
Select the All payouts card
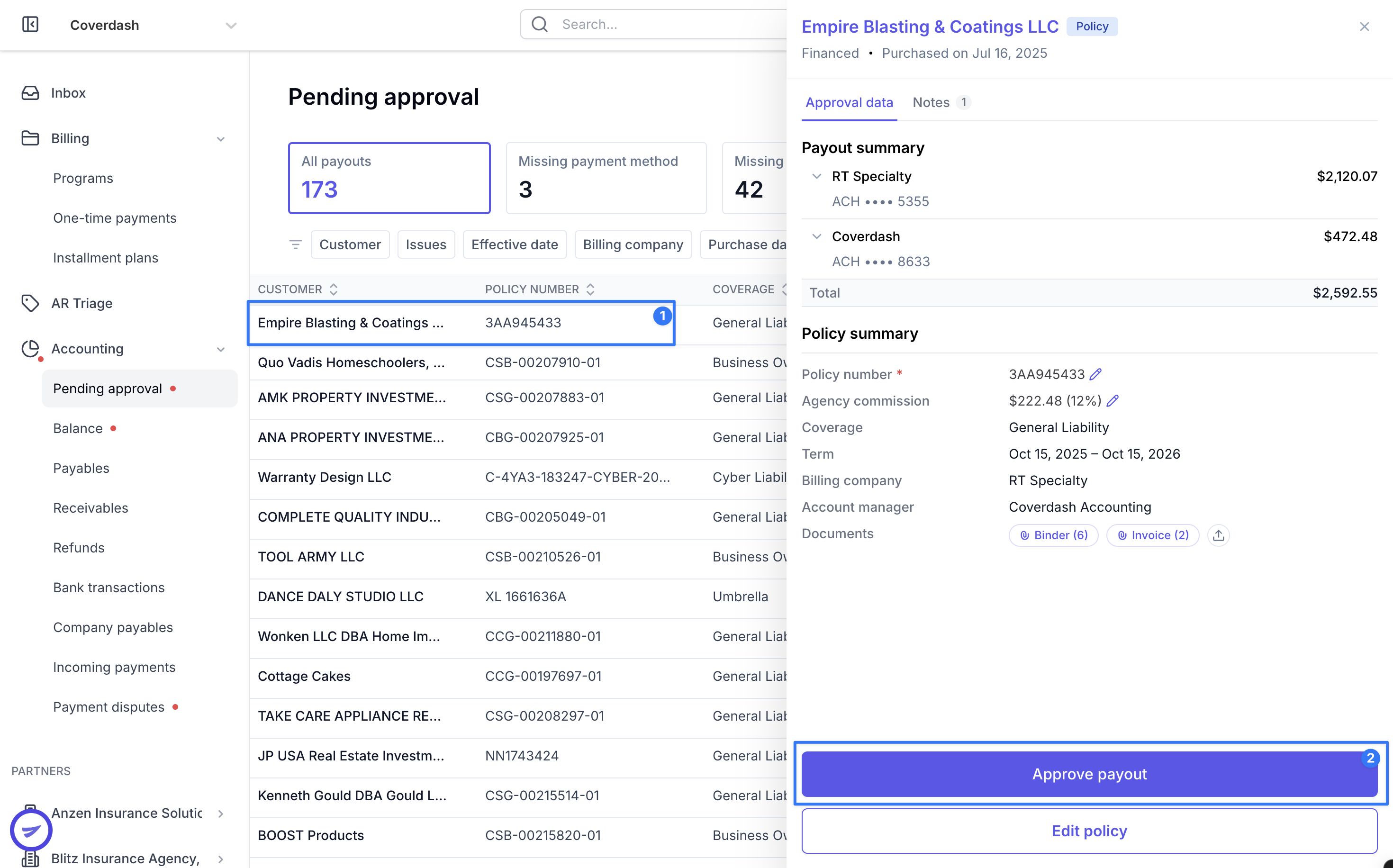389,178
